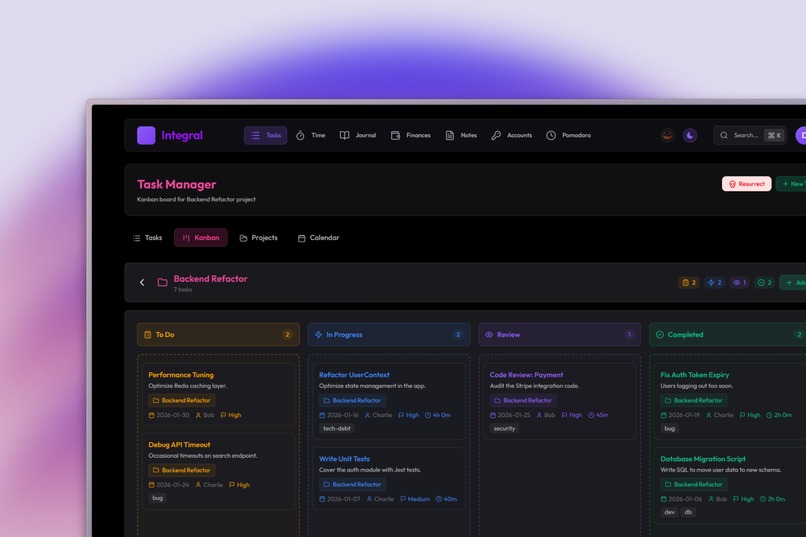Click the db label on Database Migration Script

688,512
